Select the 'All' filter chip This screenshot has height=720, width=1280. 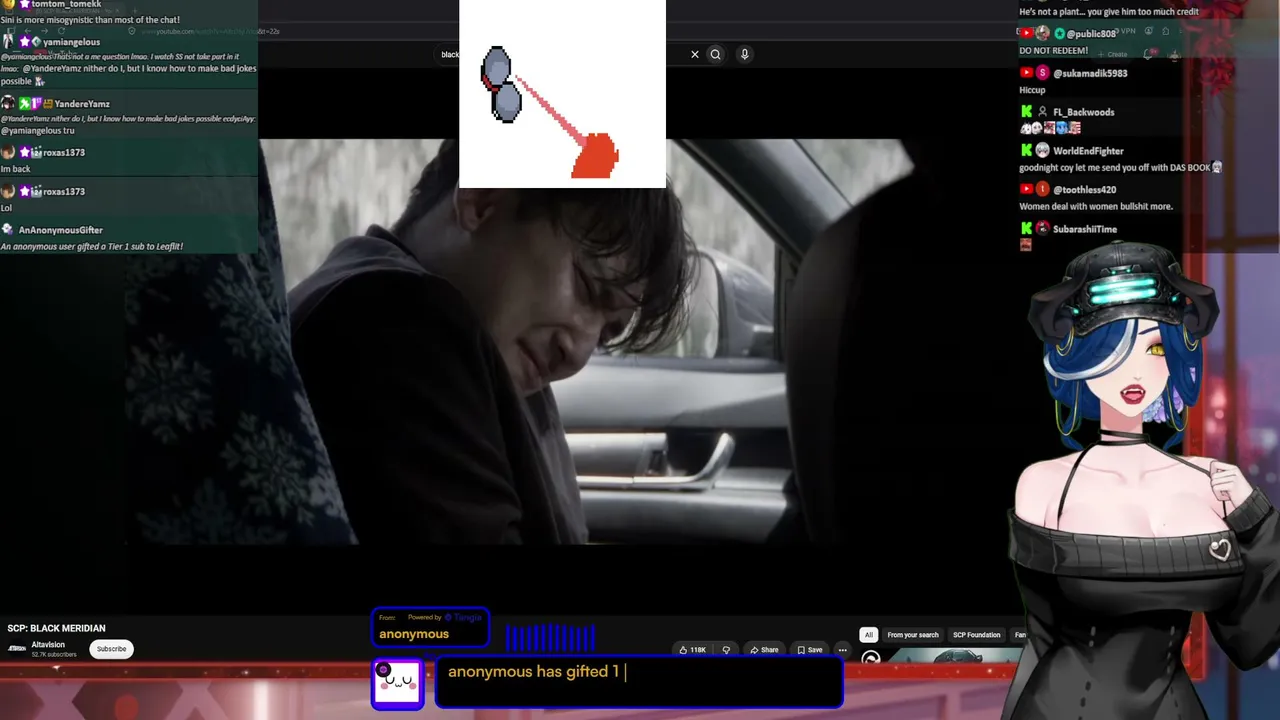click(868, 635)
